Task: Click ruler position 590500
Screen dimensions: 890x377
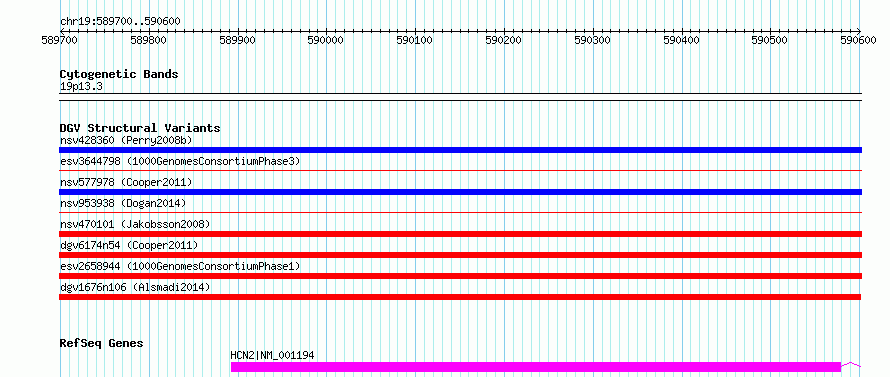Action: [770, 40]
